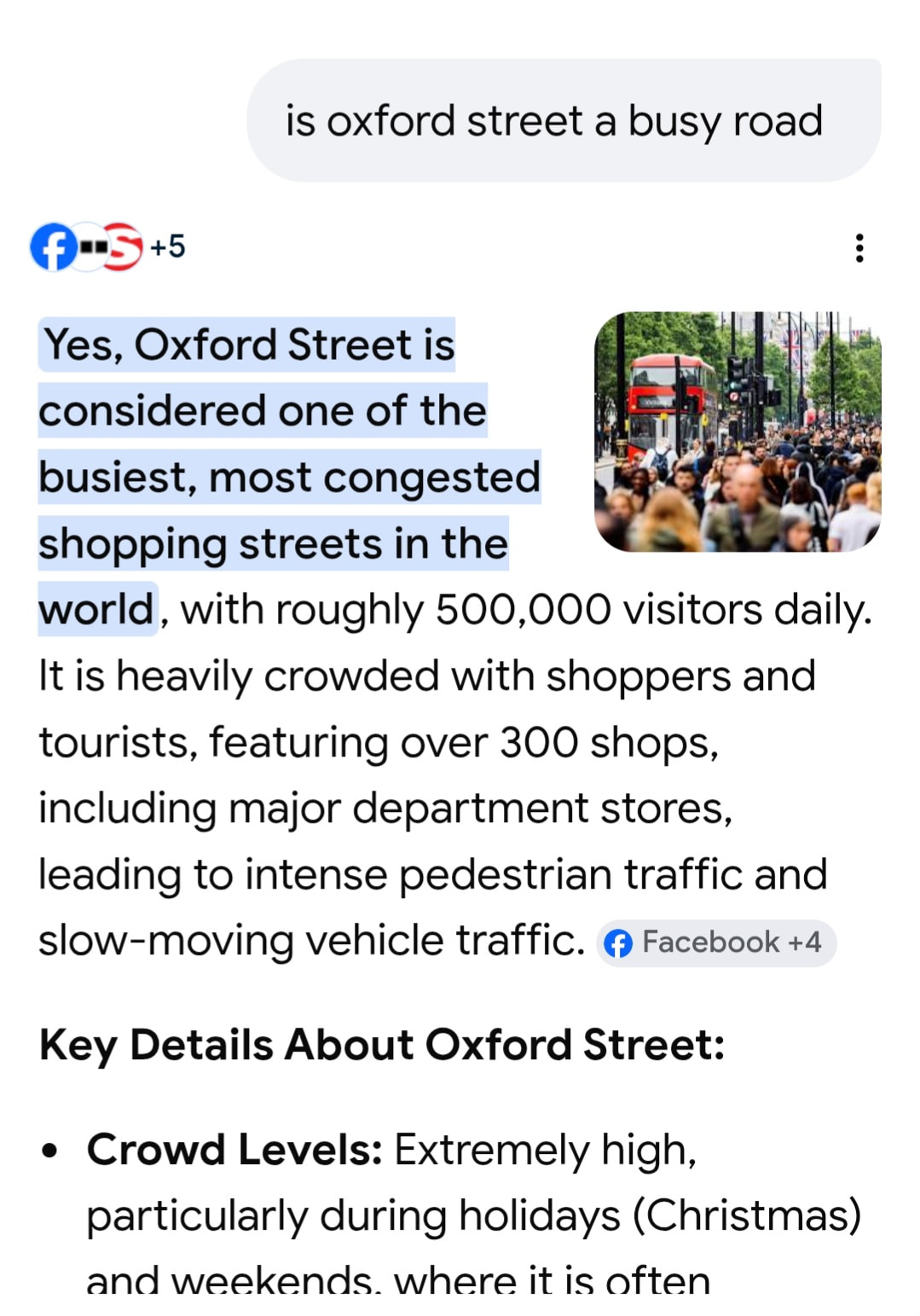
Task: Click the highlighted word 'world'
Action: tap(97, 609)
